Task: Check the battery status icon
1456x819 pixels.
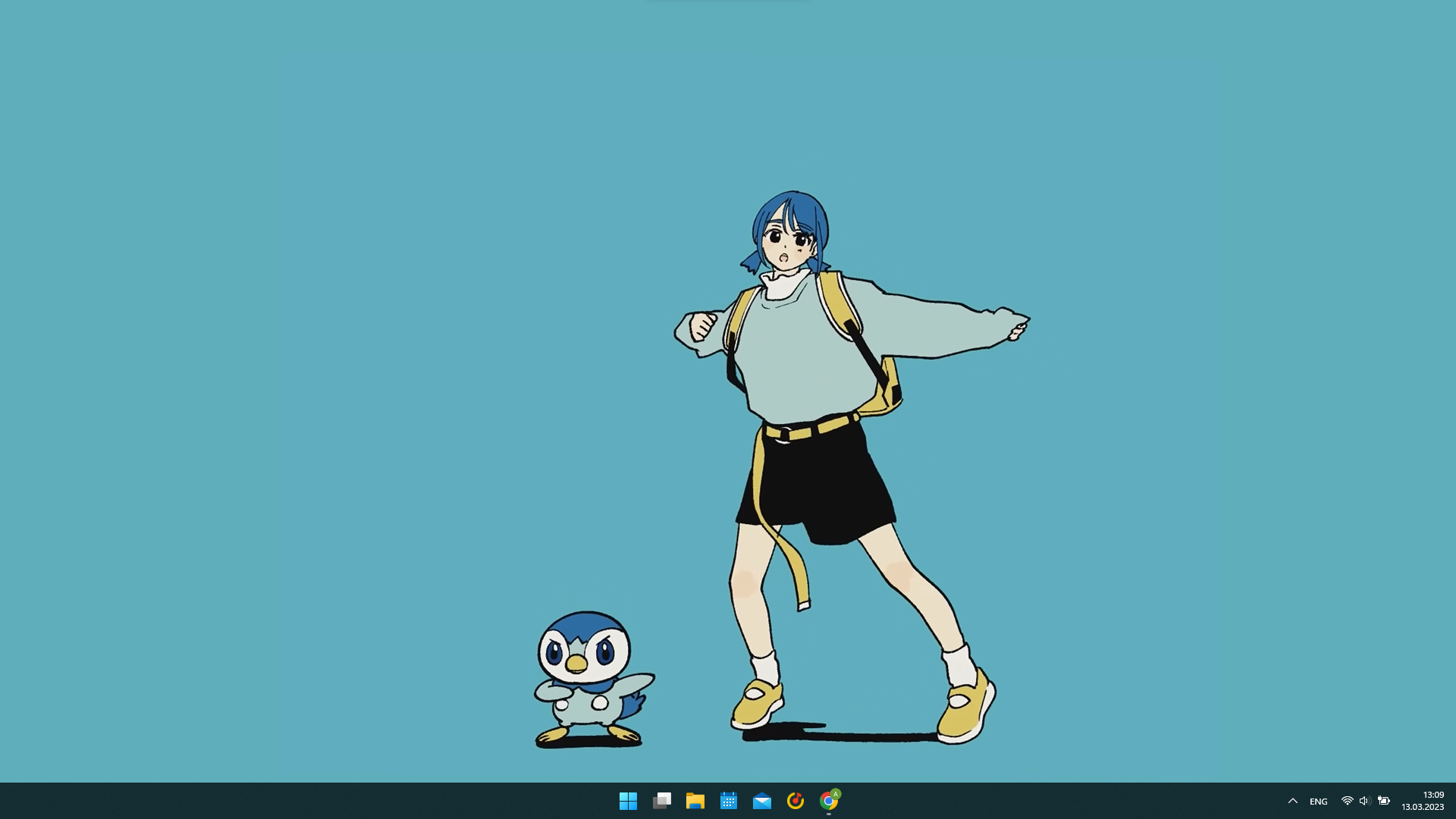Action: click(x=1384, y=801)
